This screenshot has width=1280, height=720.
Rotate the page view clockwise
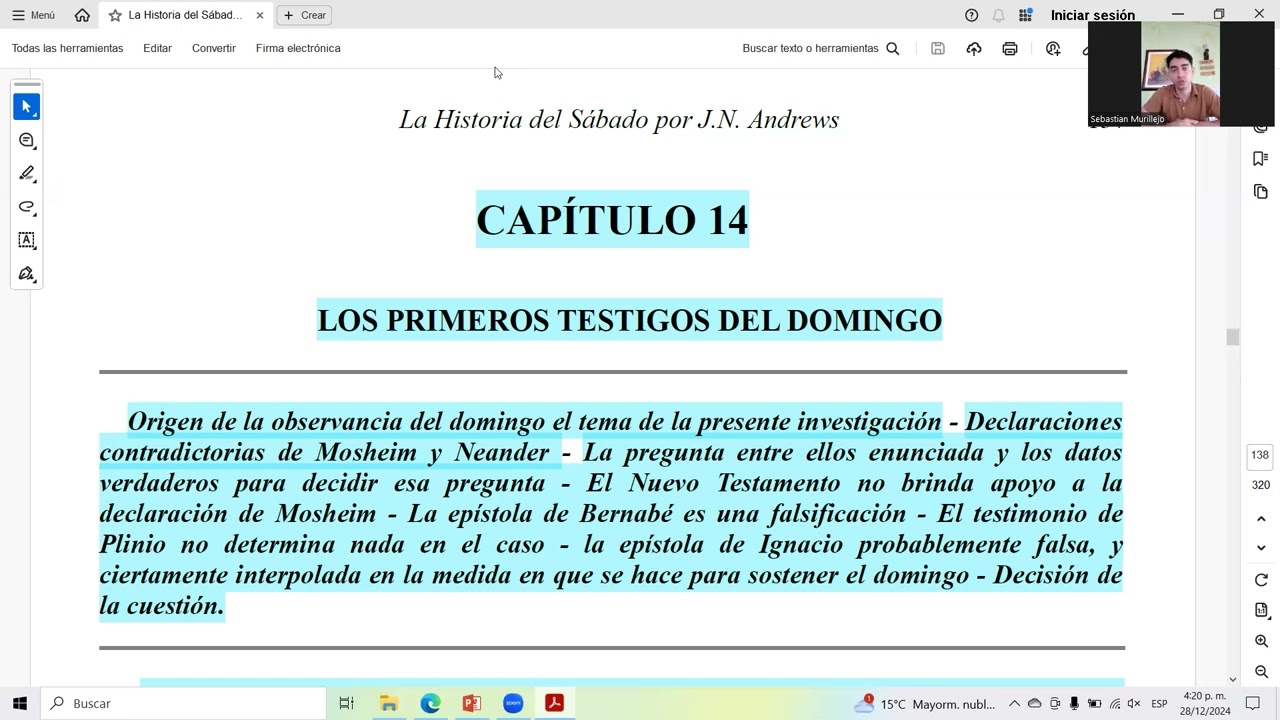click(1261, 580)
